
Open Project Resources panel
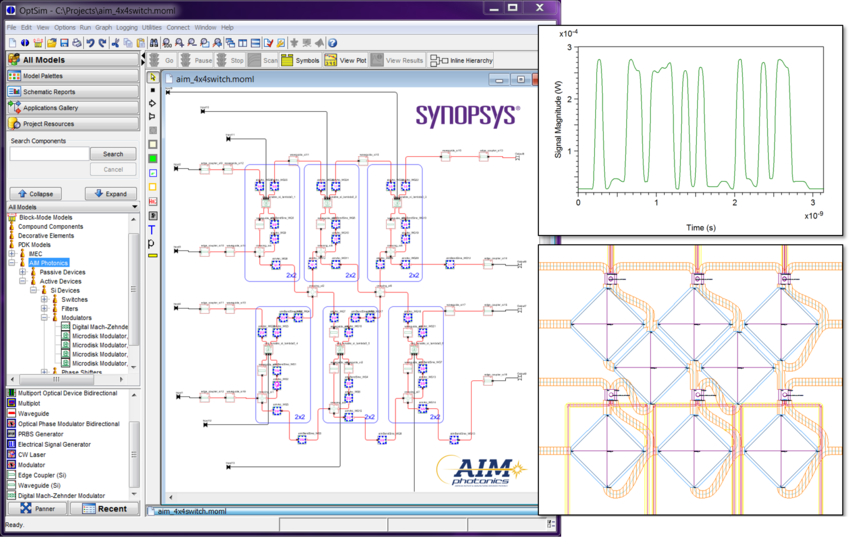(x=73, y=124)
